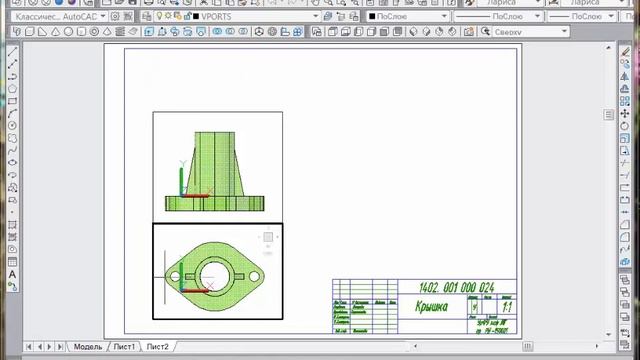
Task: Go to the last layout tab arrow
Action: click(60, 347)
